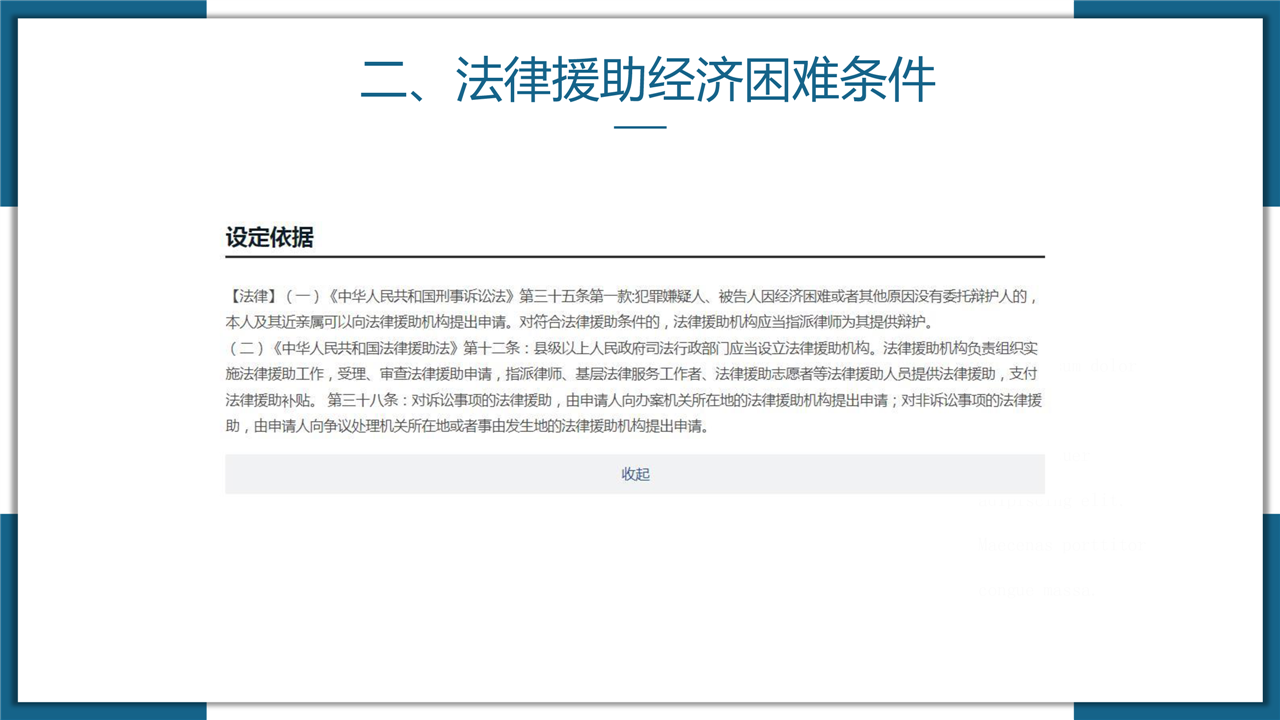Viewport: 1280px width, 720px height.
Task: Click the 【法律】 label in the text
Action: coord(251,296)
